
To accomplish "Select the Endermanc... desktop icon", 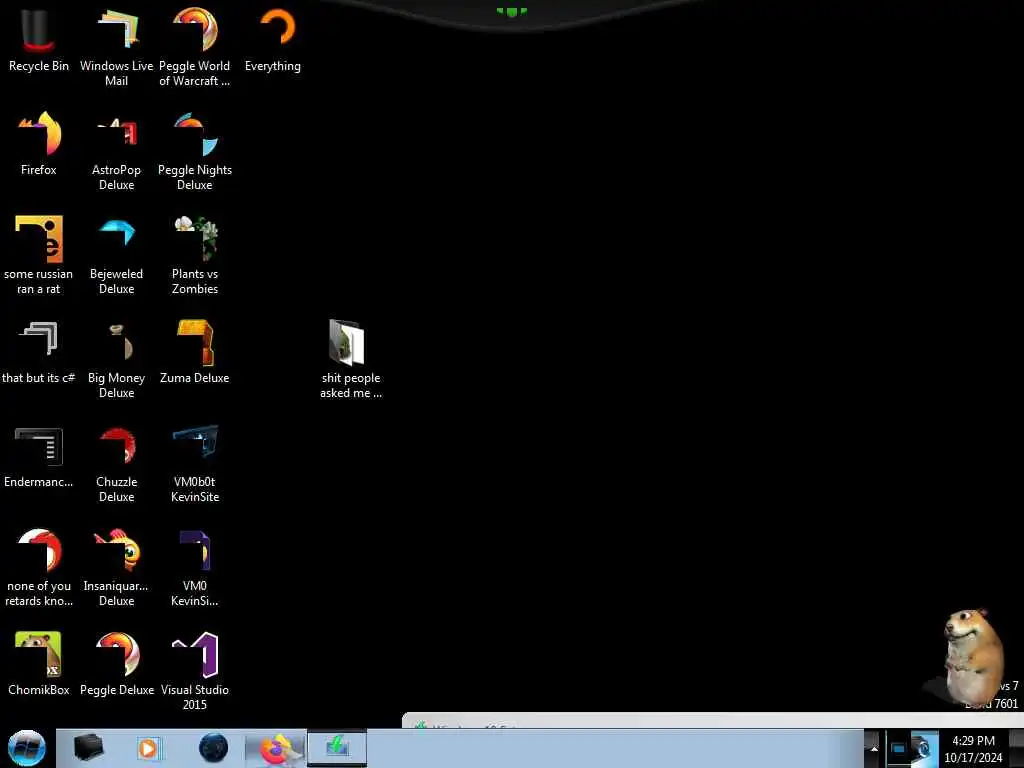I will pos(39,457).
